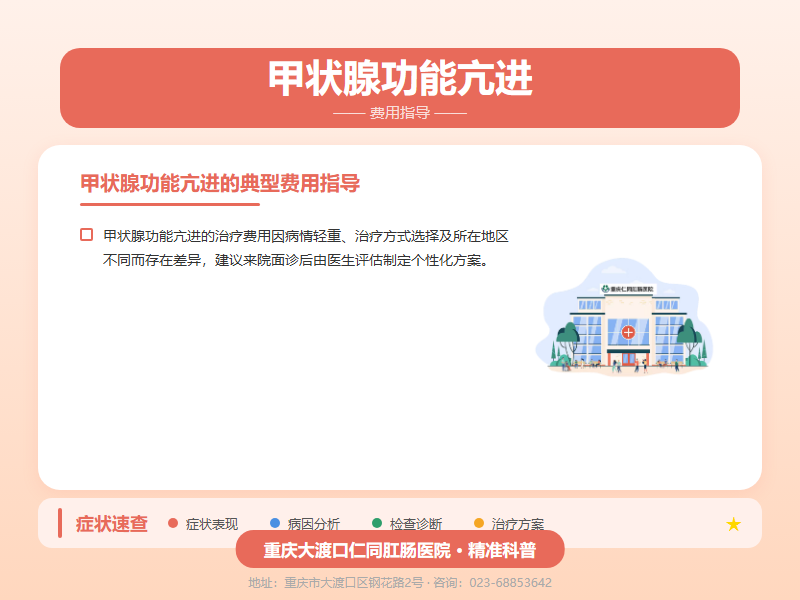Click the 费用指导 subtitle
The height and width of the screenshot is (600, 800).
[400, 113]
